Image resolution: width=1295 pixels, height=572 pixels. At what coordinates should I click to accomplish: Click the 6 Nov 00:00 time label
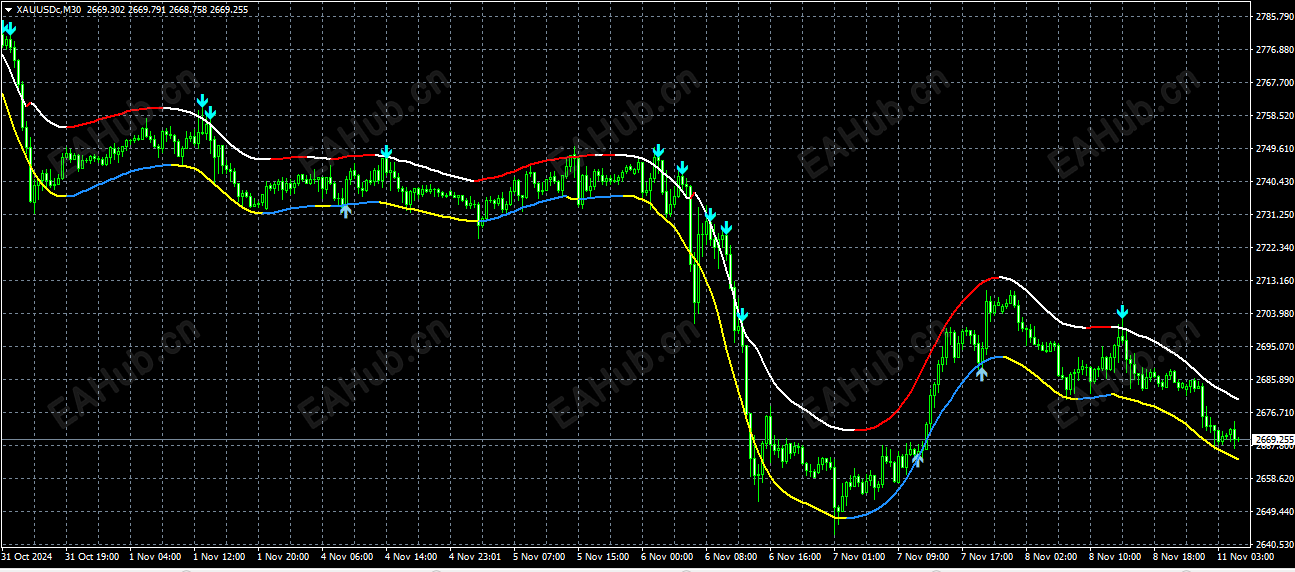tap(669, 557)
